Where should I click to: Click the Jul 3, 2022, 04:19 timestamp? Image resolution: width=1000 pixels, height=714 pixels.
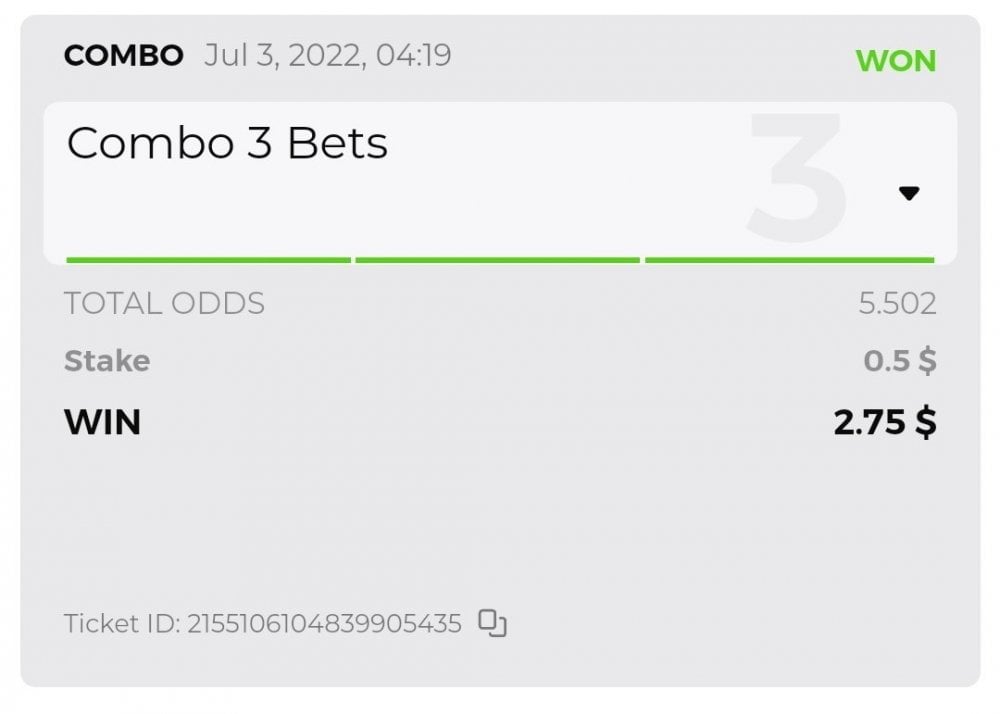click(x=327, y=55)
